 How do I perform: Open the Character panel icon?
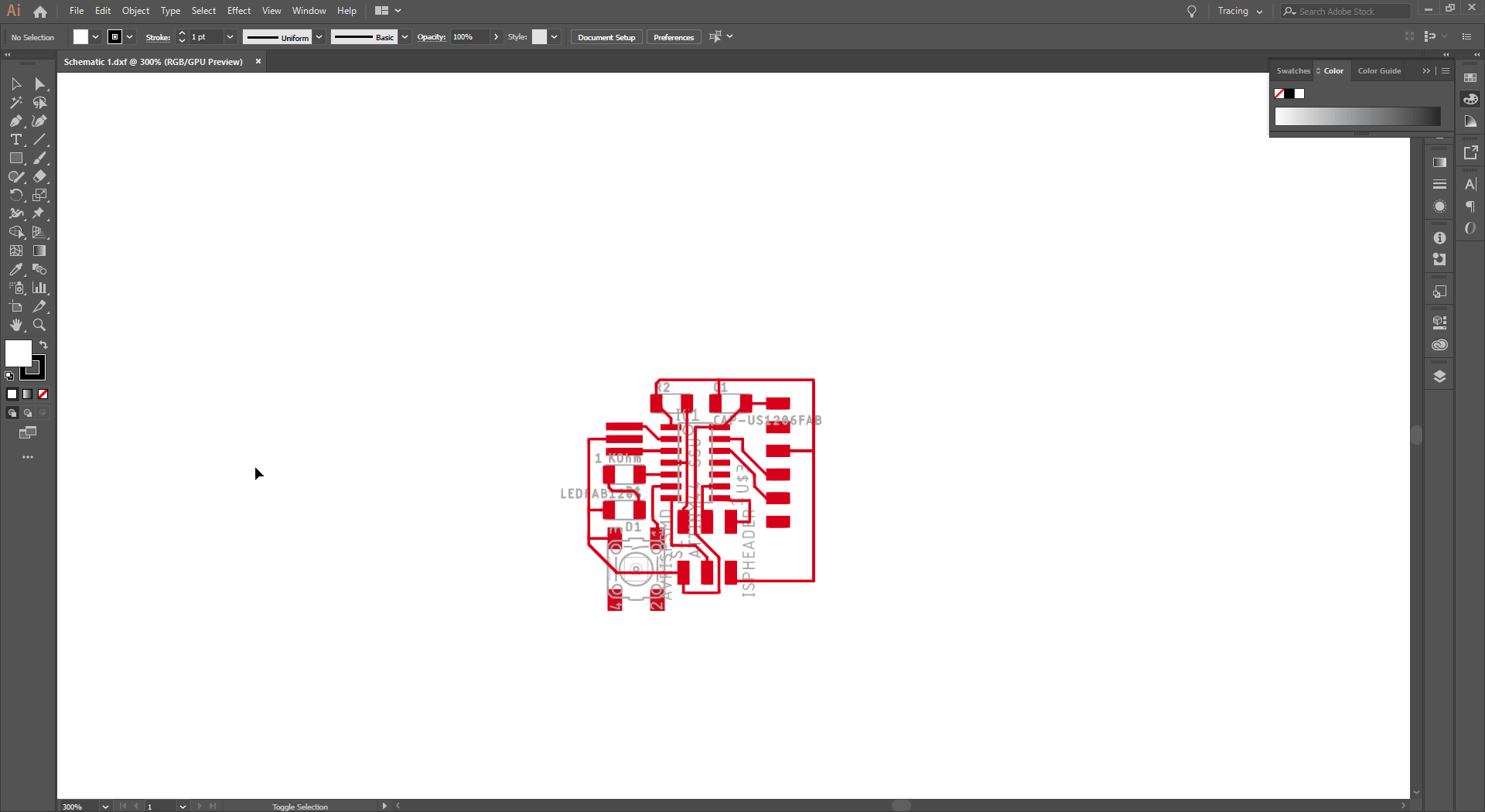[x=1471, y=183]
